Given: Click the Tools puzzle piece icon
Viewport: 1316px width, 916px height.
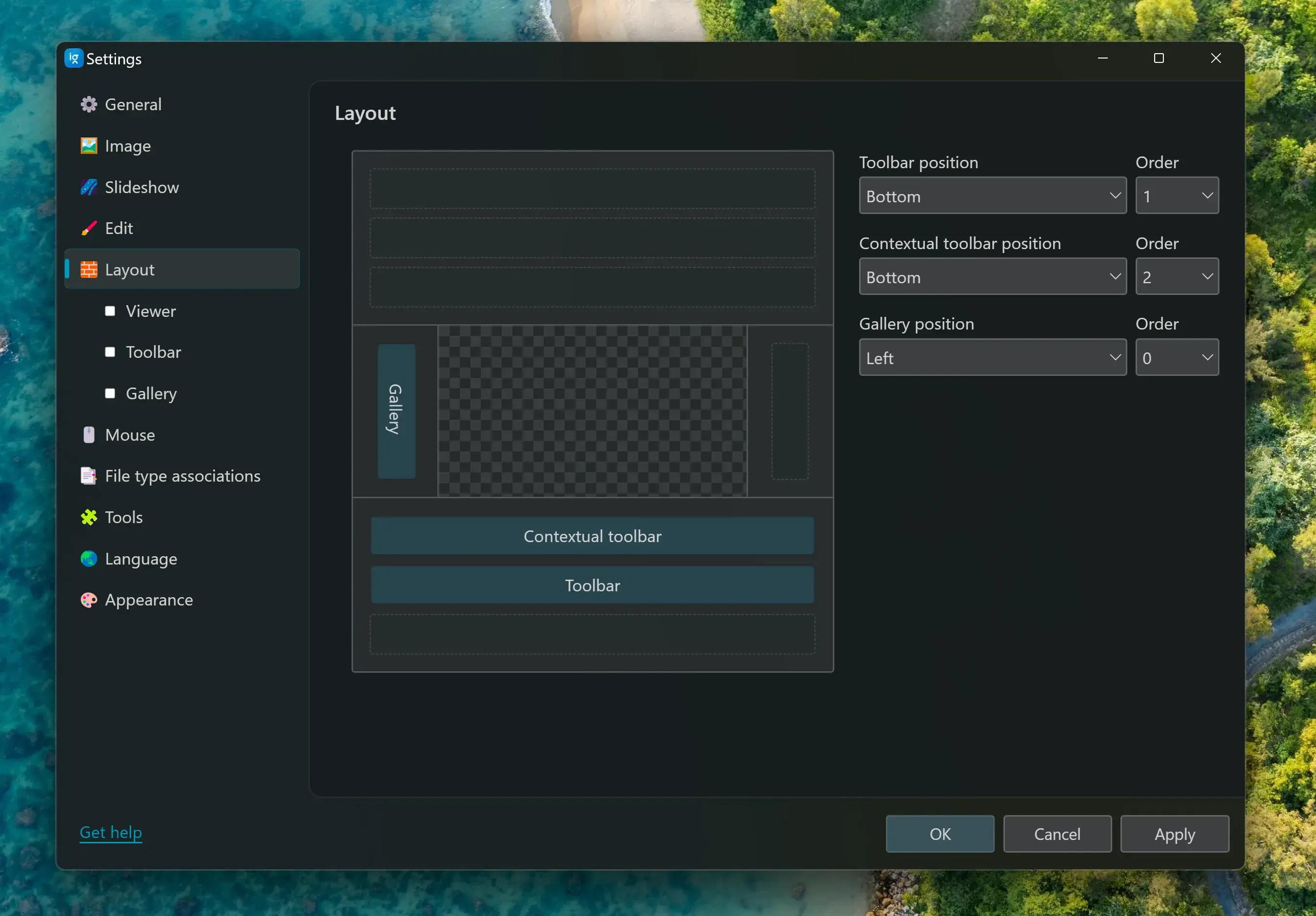Looking at the screenshot, I should [89, 518].
